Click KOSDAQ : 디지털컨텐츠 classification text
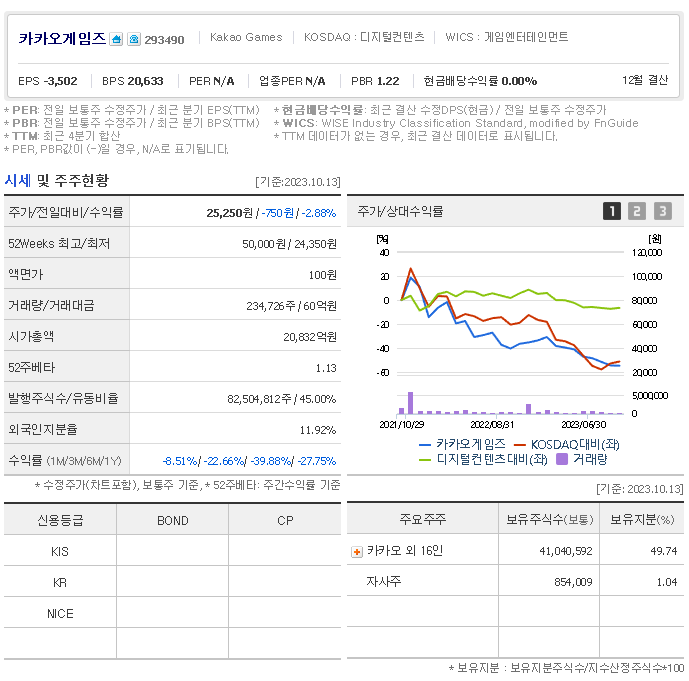This screenshot has height=681, width=689. (364, 37)
